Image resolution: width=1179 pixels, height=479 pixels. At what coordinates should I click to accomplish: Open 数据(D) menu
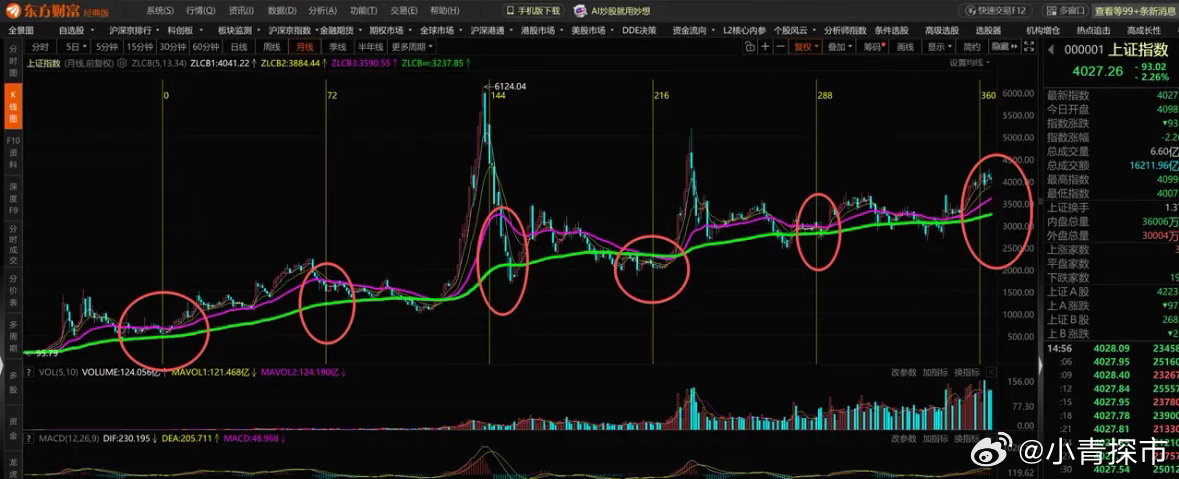[x=281, y=11]
